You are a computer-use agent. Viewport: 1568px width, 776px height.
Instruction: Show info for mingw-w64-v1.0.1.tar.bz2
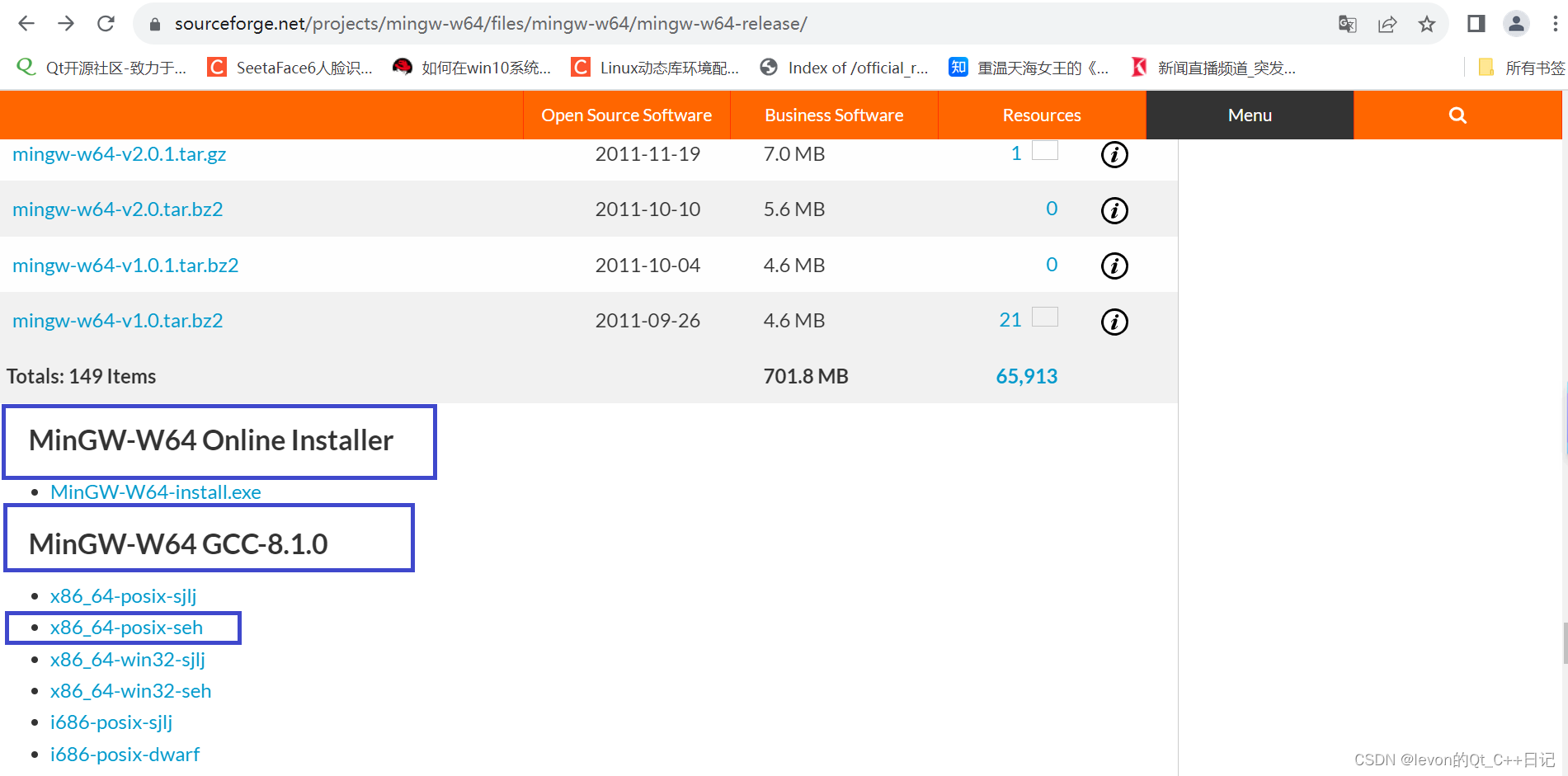click(x=1114, y=266)
